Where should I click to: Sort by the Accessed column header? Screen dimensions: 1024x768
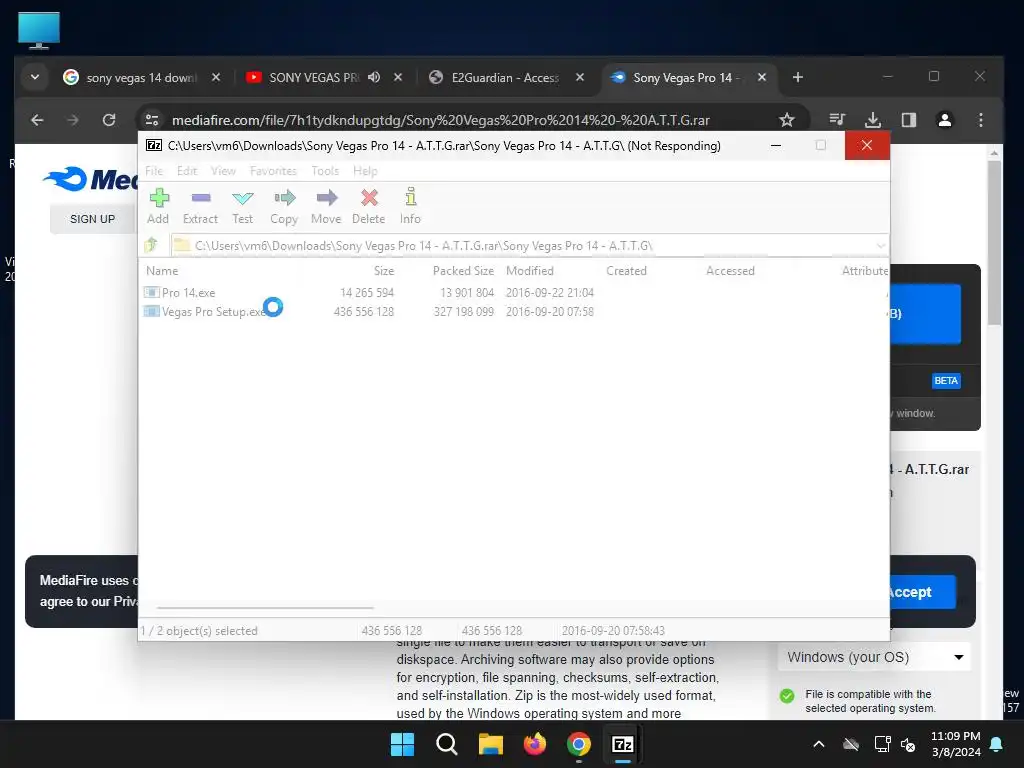coord(730,270)
